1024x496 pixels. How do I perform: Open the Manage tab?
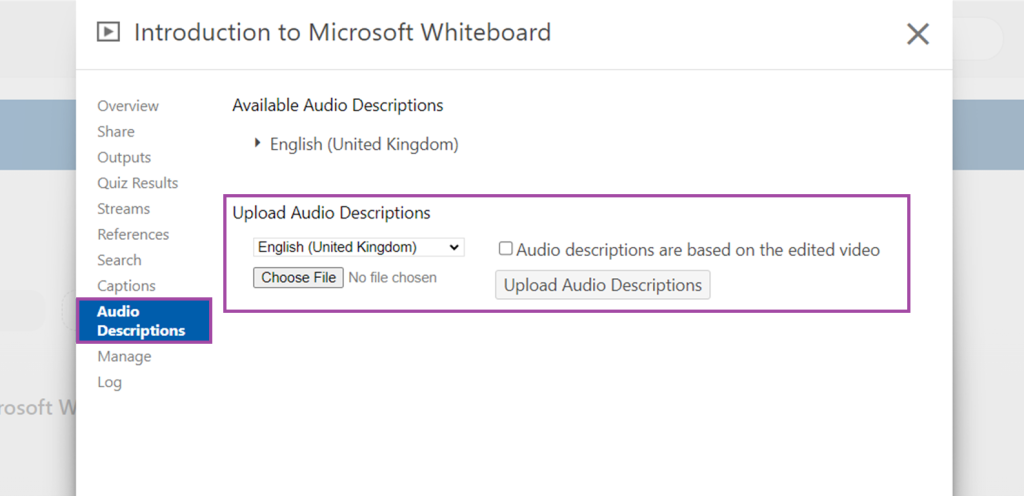(124, 356)
